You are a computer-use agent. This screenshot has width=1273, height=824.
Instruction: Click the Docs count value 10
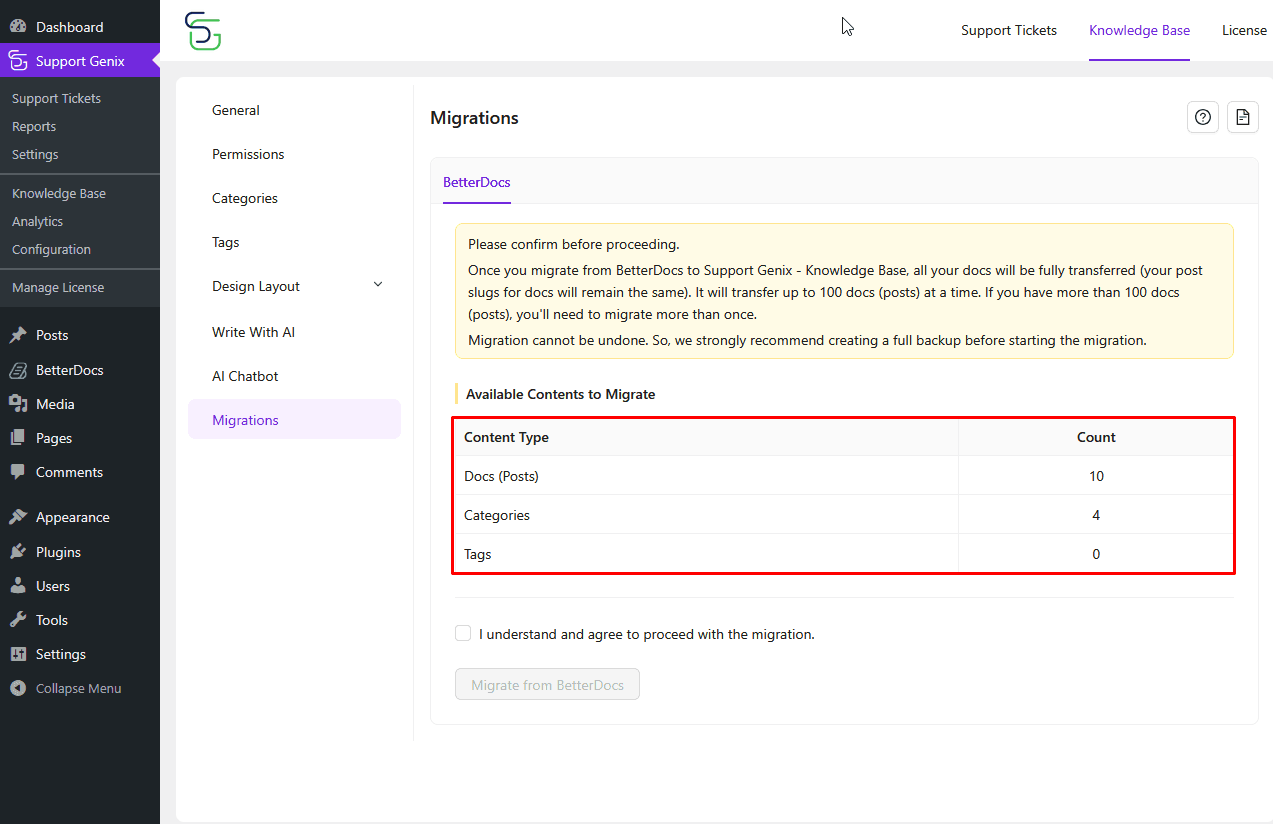pos(1096,476)
